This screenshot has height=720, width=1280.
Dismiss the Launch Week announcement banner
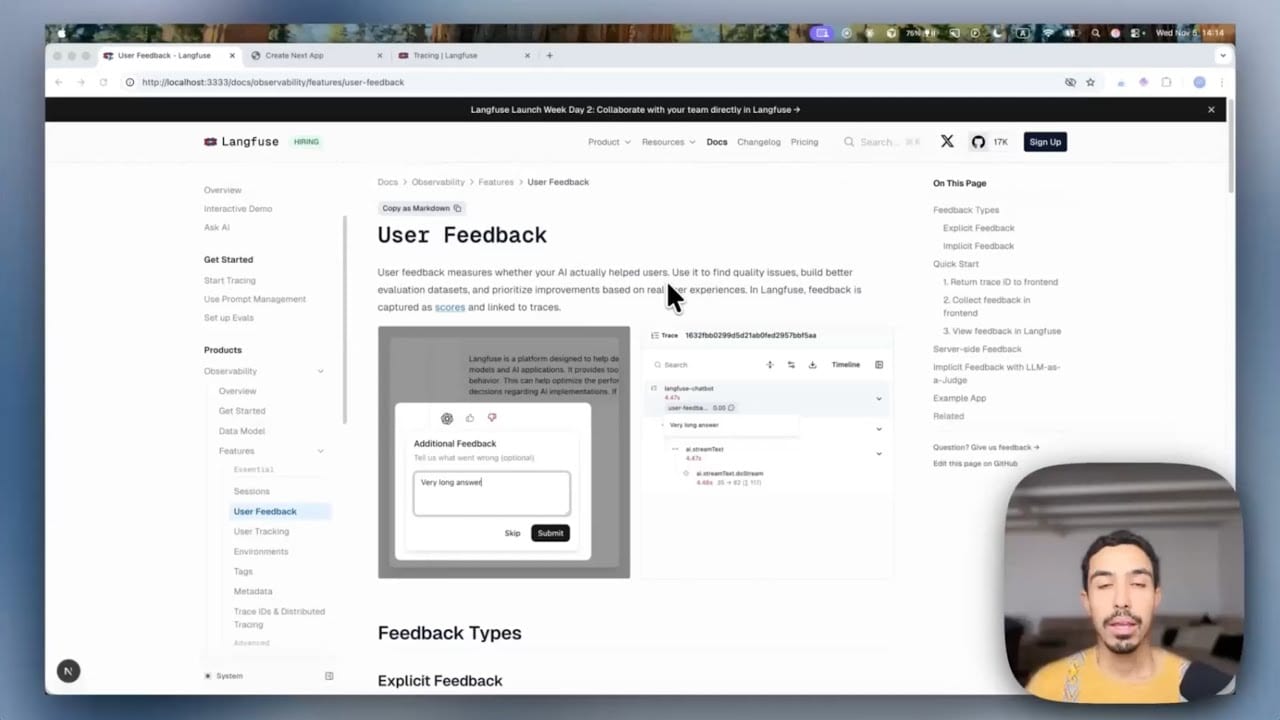[x=1211, y=110]
